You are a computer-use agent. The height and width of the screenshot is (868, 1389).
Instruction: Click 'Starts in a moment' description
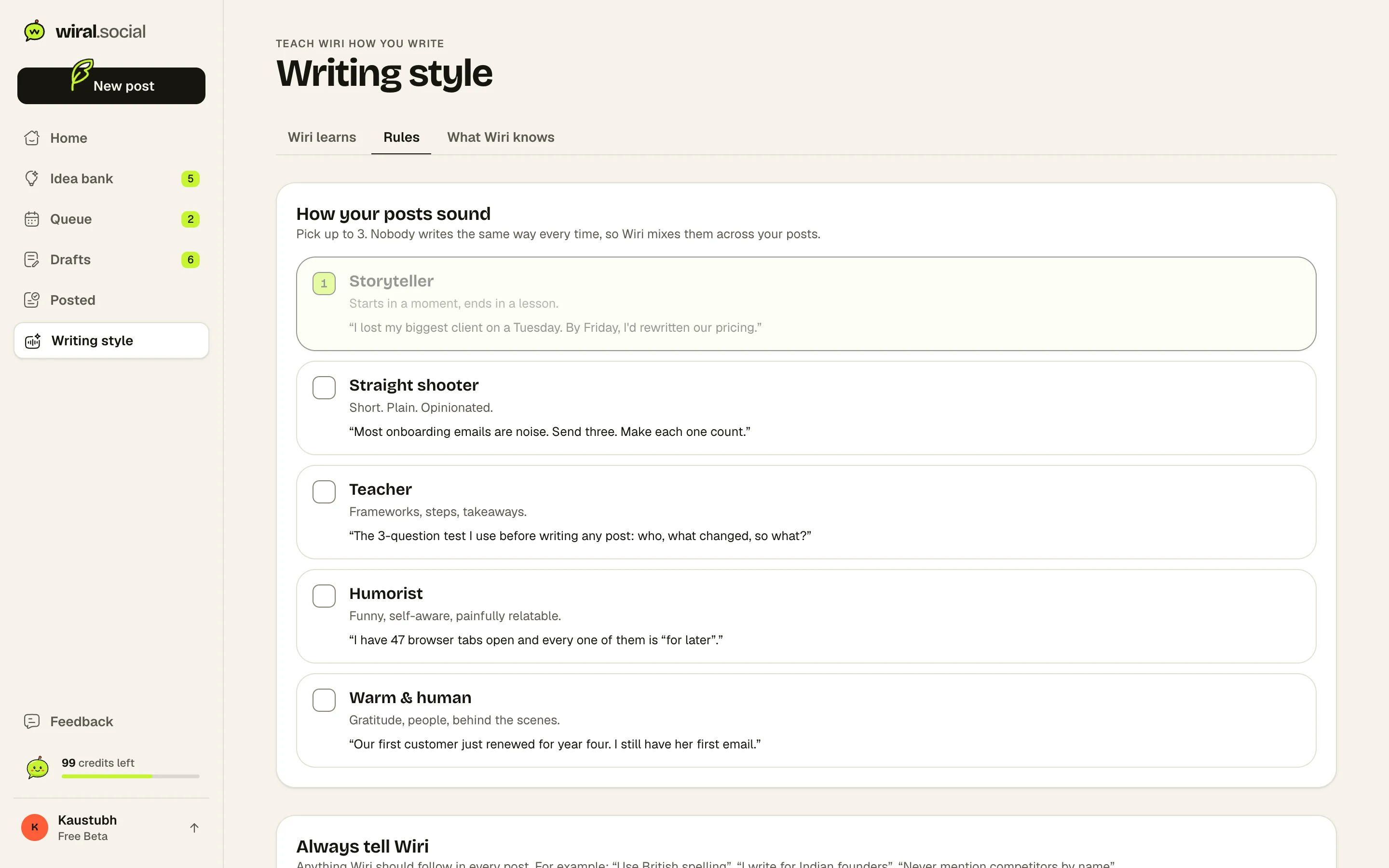coord(453,303)
